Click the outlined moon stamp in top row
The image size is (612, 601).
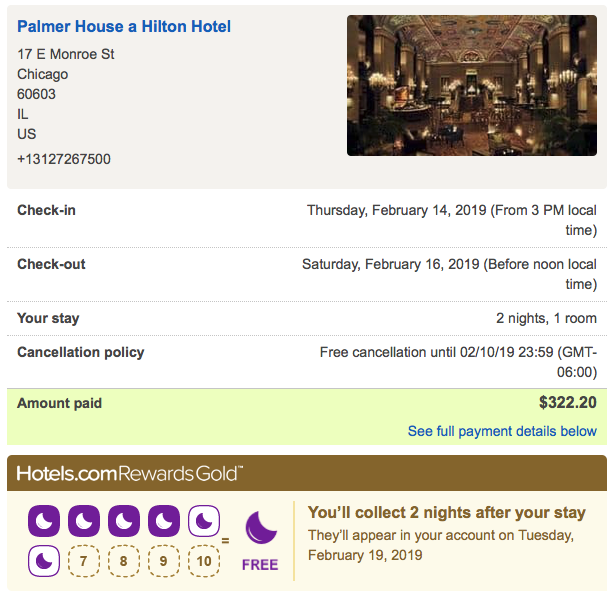(204, 522)
